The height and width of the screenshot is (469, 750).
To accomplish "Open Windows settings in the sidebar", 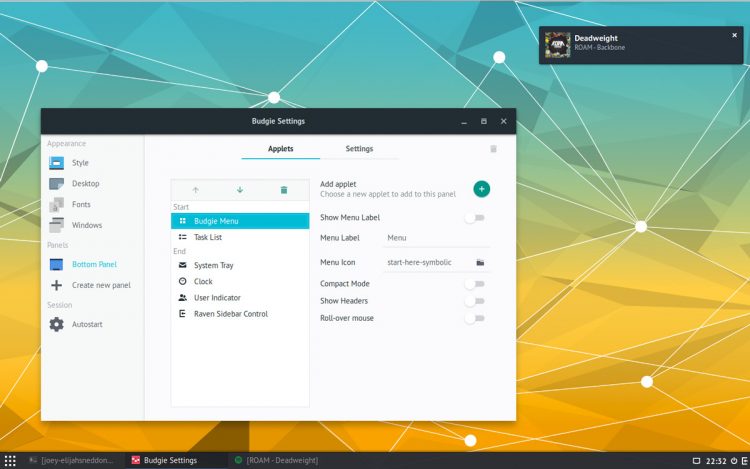I will click(87, 225).
